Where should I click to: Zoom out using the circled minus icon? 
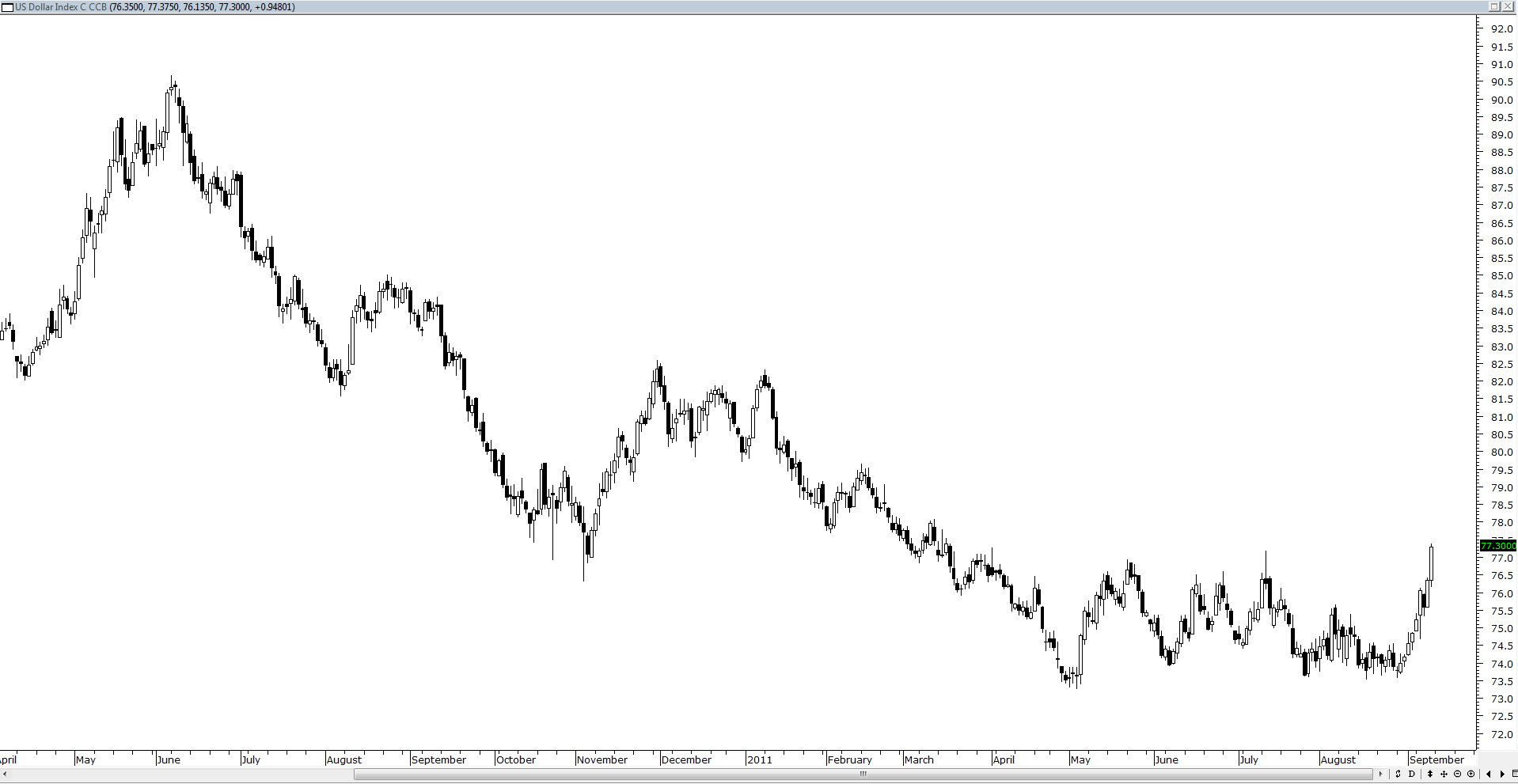1458,774
